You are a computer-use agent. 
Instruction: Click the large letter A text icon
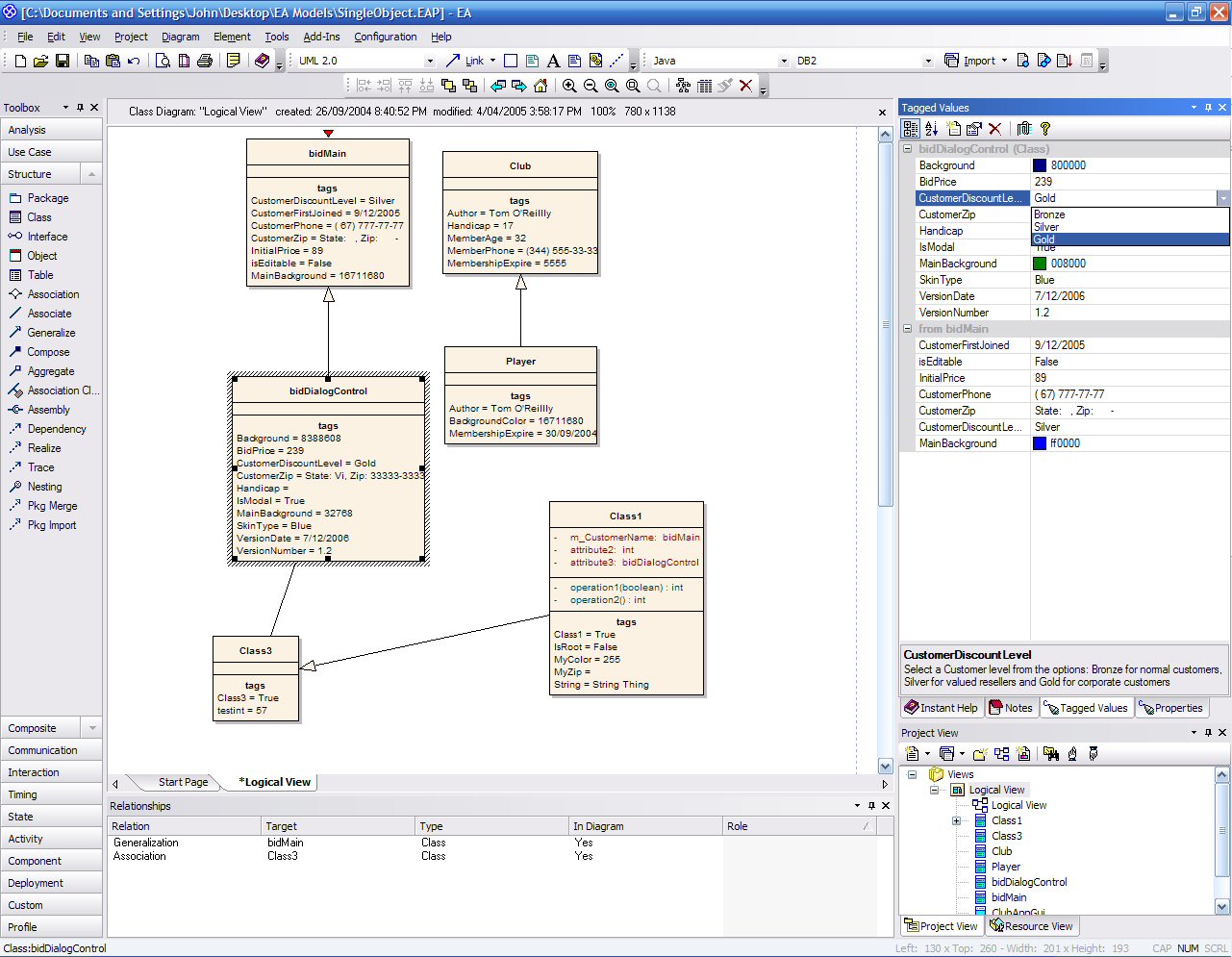click(553, 61)
